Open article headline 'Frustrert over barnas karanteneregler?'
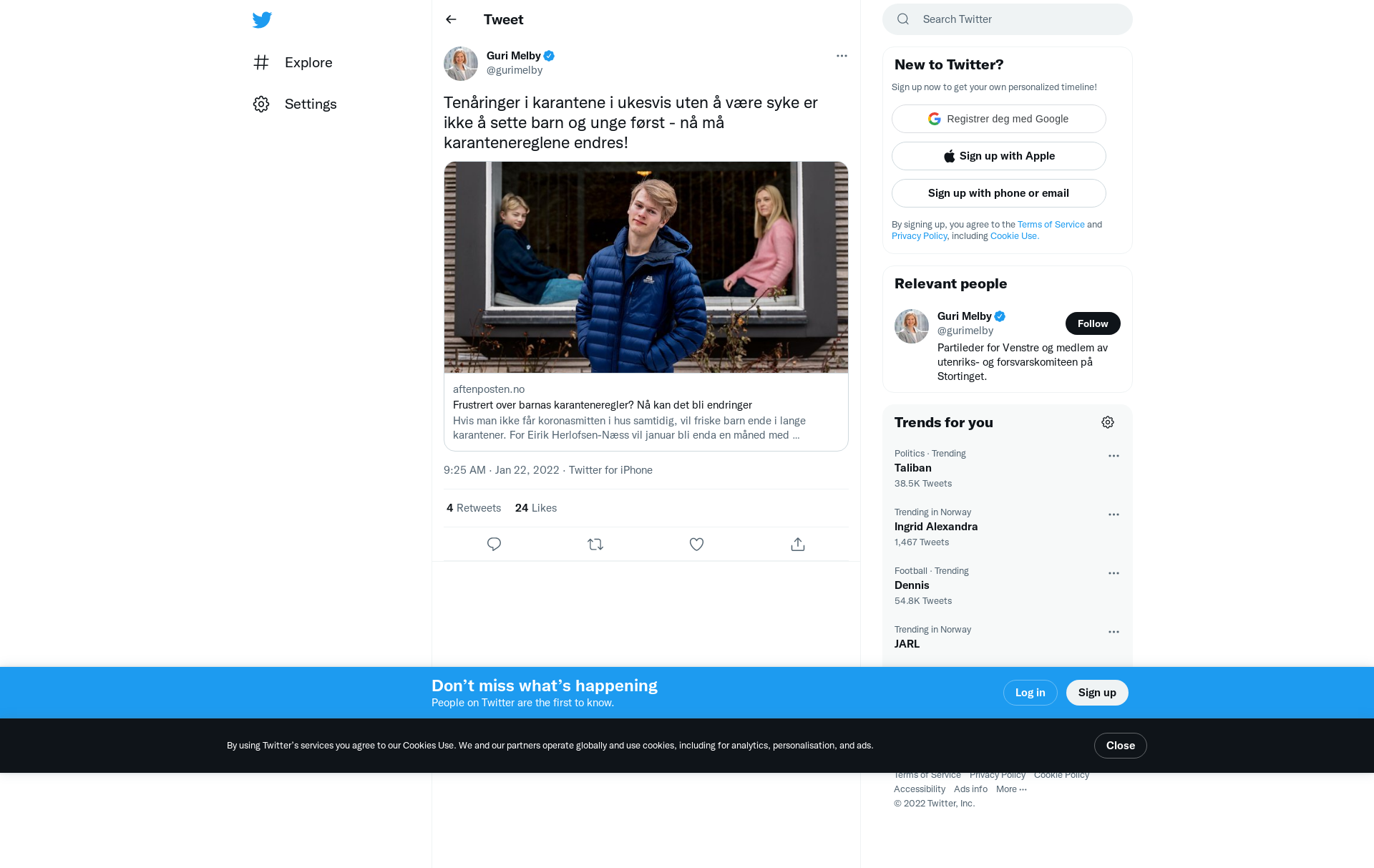1374x868 pixels. 603,405
